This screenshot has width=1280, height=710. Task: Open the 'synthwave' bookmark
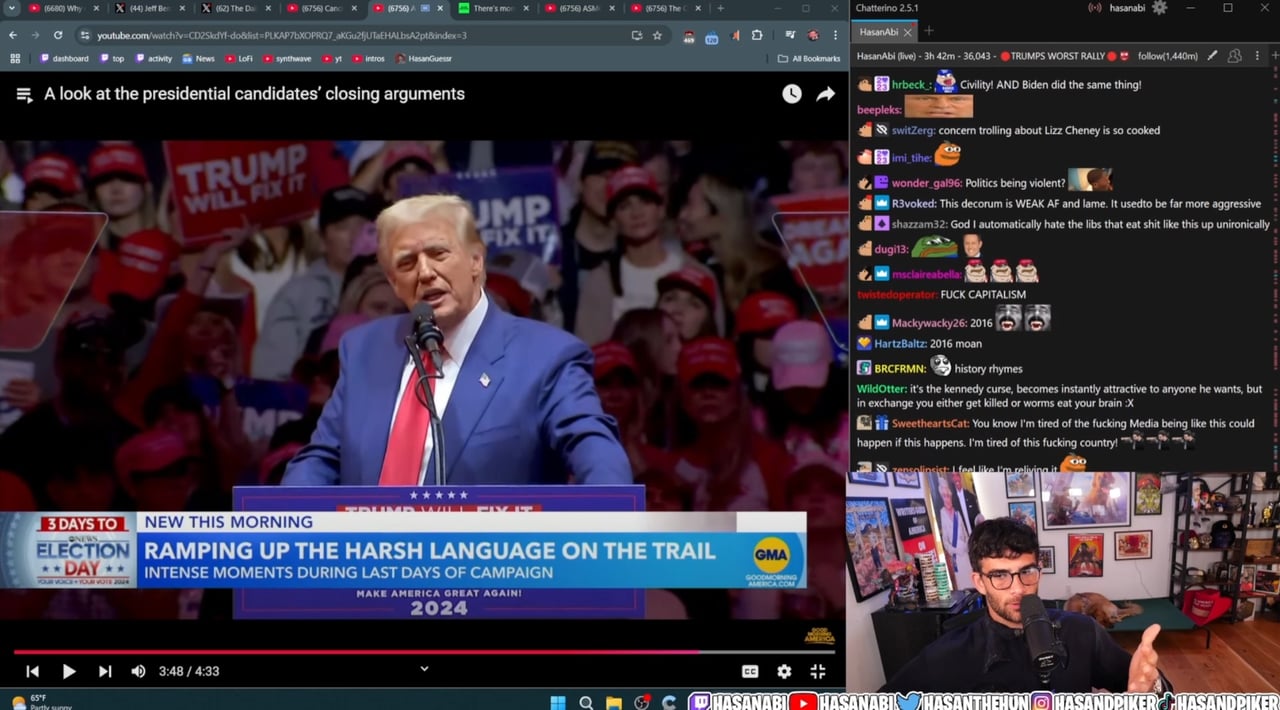pos(286,59)
